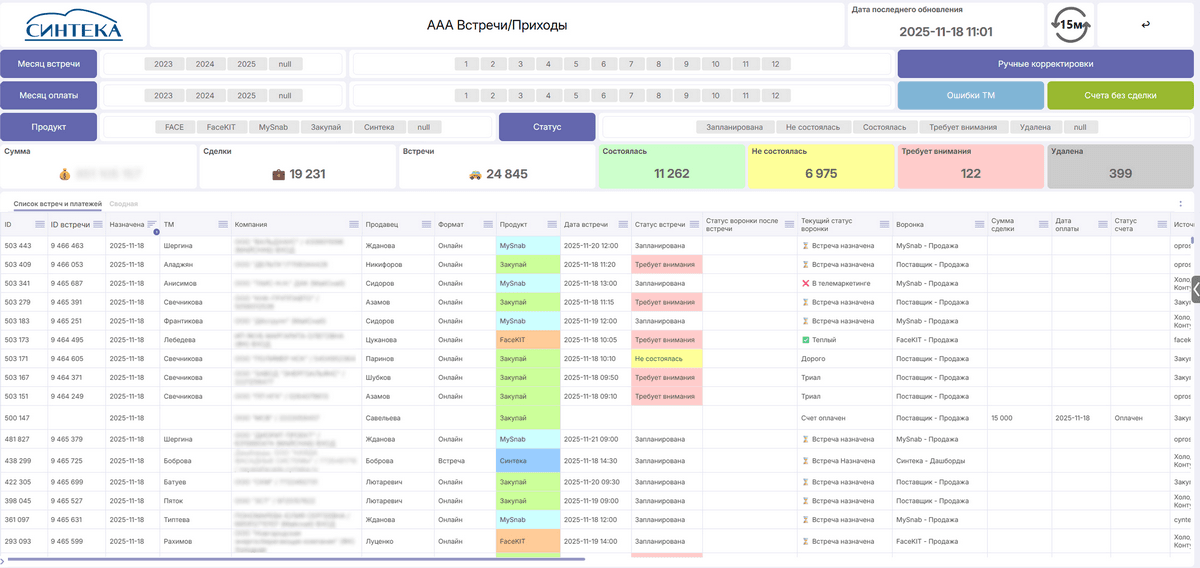This screenshot has width=1200, height=568.
Task: Toggle 2025 filter for Месяц встречи
Action: (x=246, y=64)
